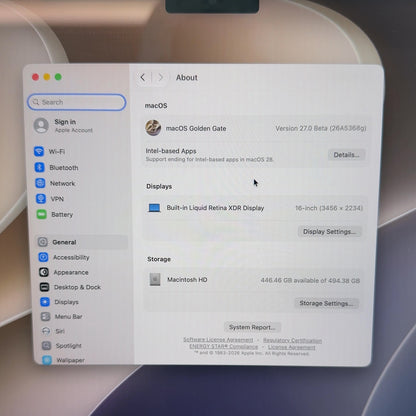Click the Siri sidebar icon

(x=46, y=331)
